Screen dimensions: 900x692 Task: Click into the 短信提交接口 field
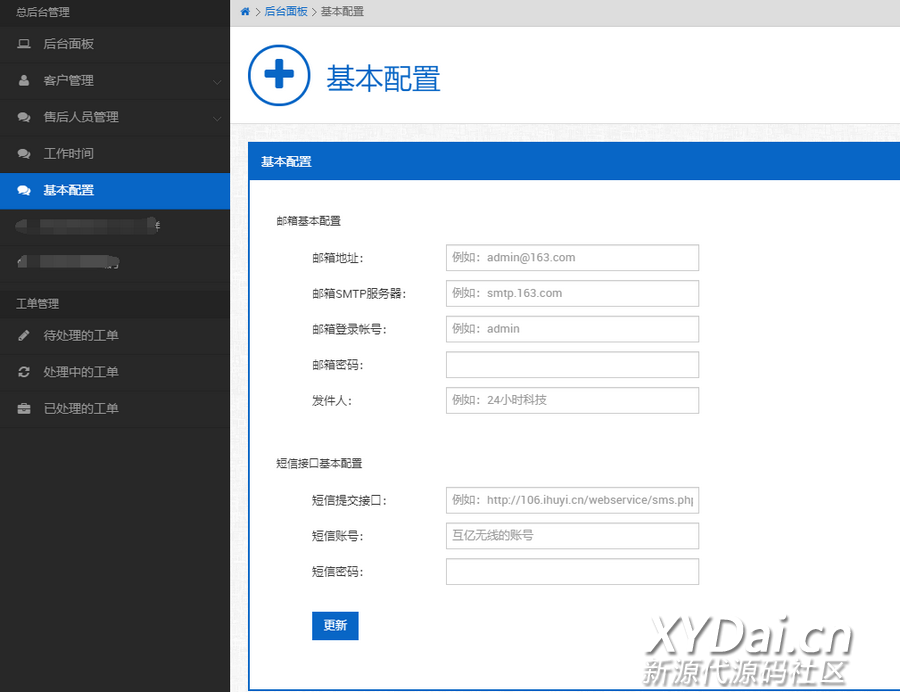click(572, 500)
